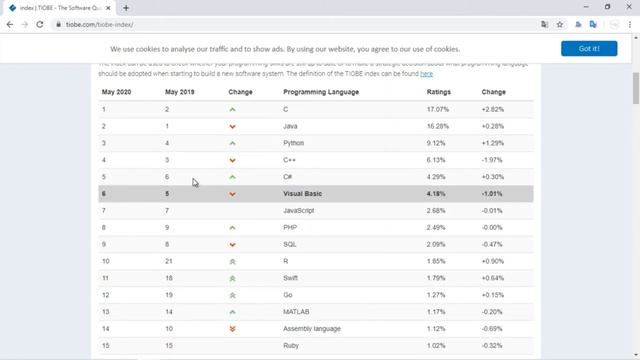Select the Swift language name
640x360 pixels.
tap(291, 278)
